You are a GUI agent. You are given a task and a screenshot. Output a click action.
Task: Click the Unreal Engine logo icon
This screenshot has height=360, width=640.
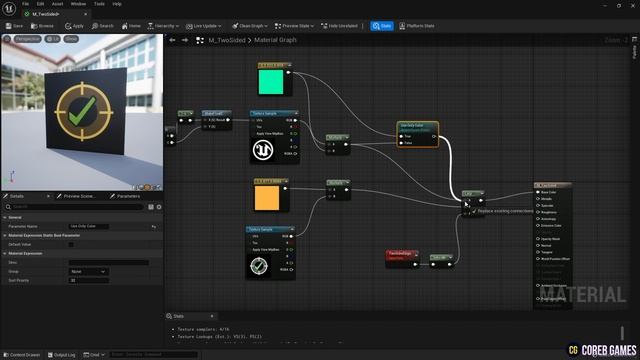[x=9, y=8]
